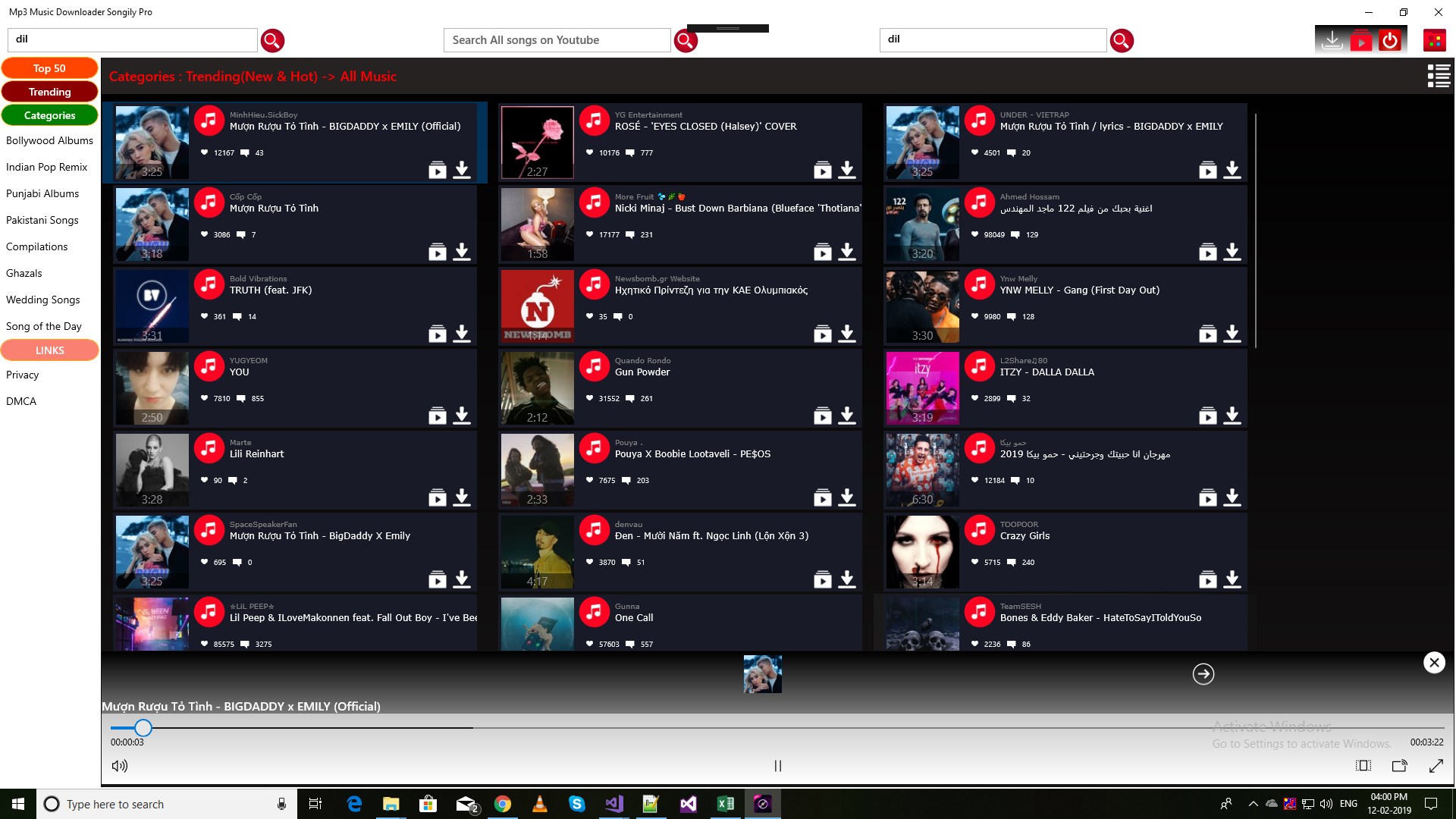Click music note icon of Pouya X Boobie Lootaveli
The image size is (1456, 819).
coord(595,448)
